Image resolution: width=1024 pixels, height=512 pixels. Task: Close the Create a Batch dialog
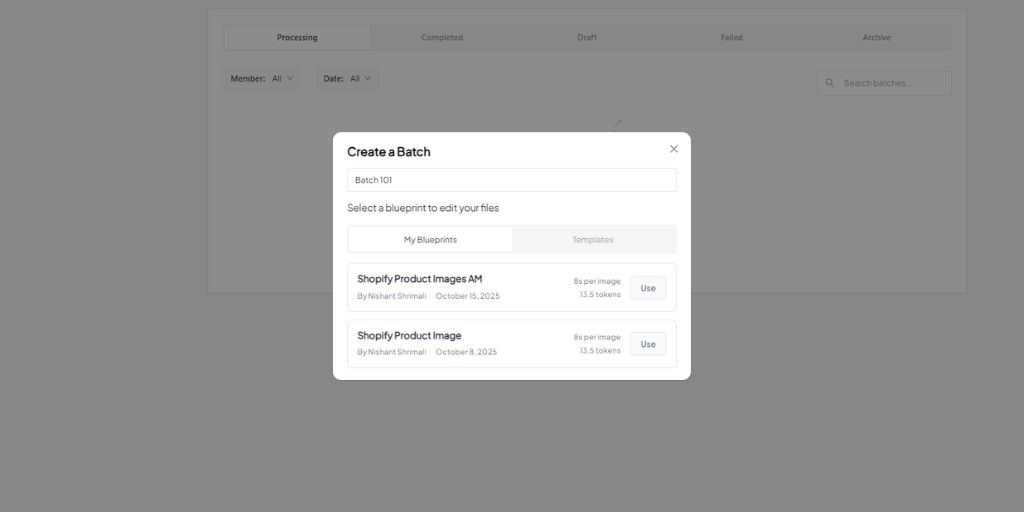(x=674, y=149)
